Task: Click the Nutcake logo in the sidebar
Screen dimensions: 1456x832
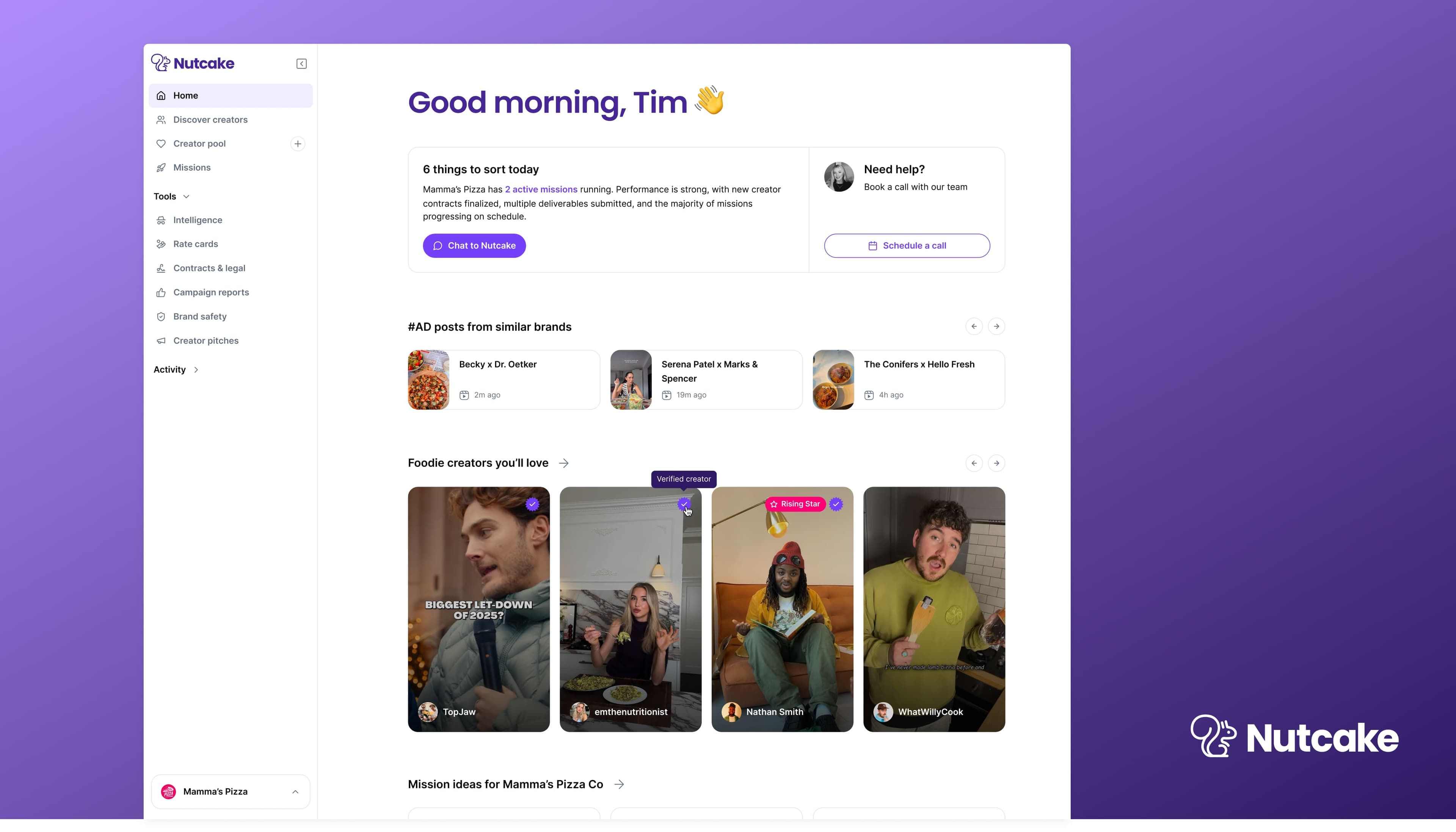Action: 193,63
